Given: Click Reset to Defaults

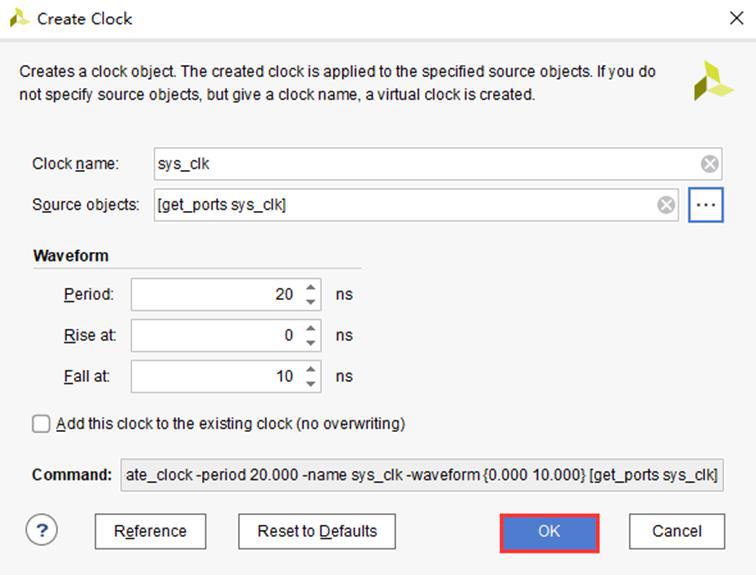Looking at the screenshot, I should pos(317,532).
